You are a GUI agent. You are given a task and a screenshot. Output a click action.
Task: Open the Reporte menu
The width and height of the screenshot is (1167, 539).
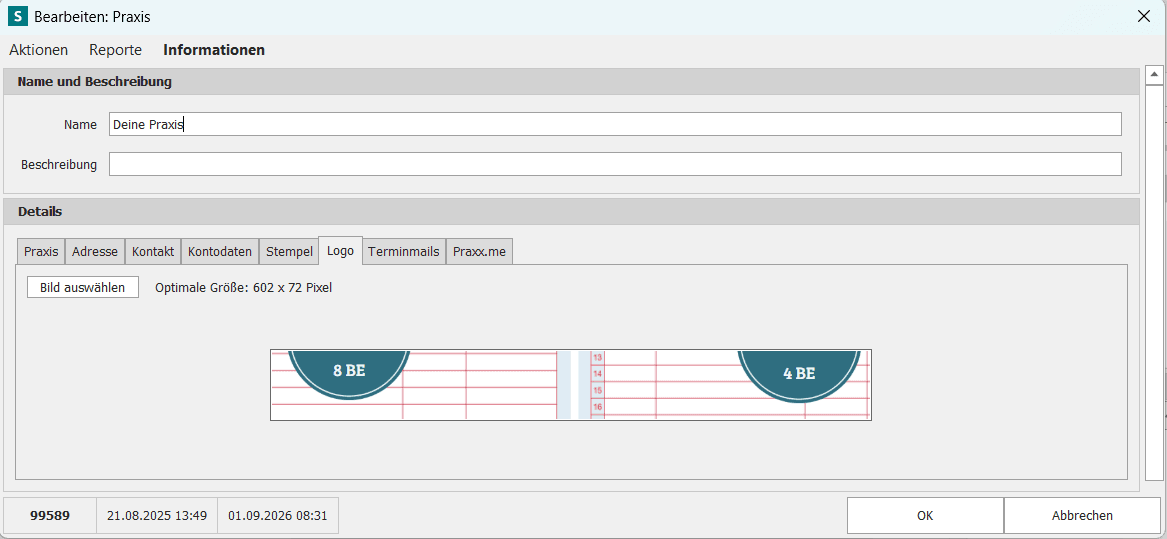[x=115, y=50]
